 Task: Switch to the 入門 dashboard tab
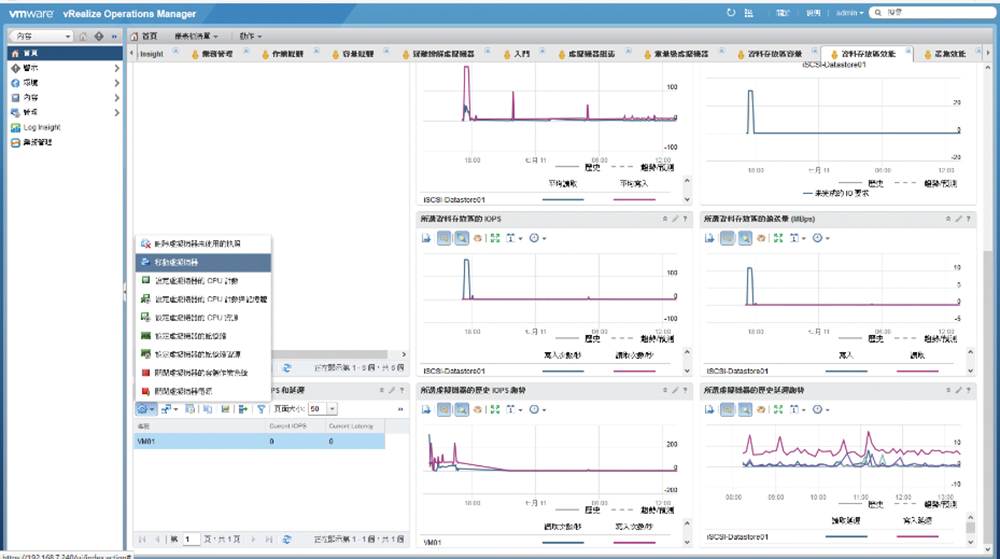point(517,54)
